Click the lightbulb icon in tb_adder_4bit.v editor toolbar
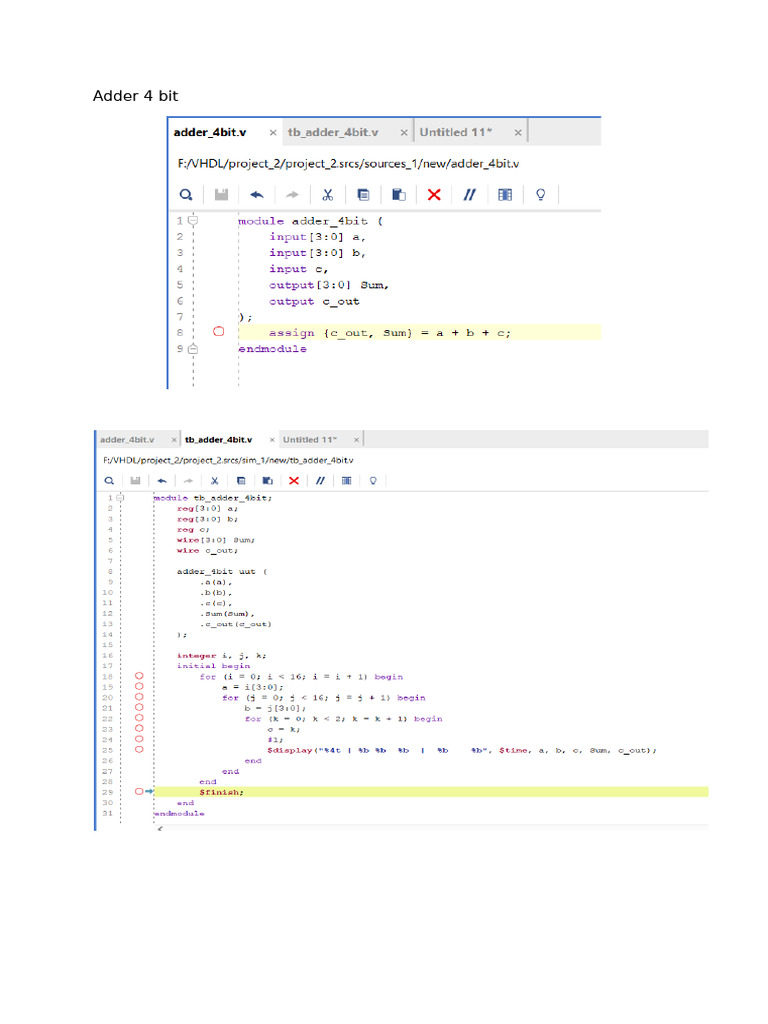The image size is (768, 1024). coord(373,481)
